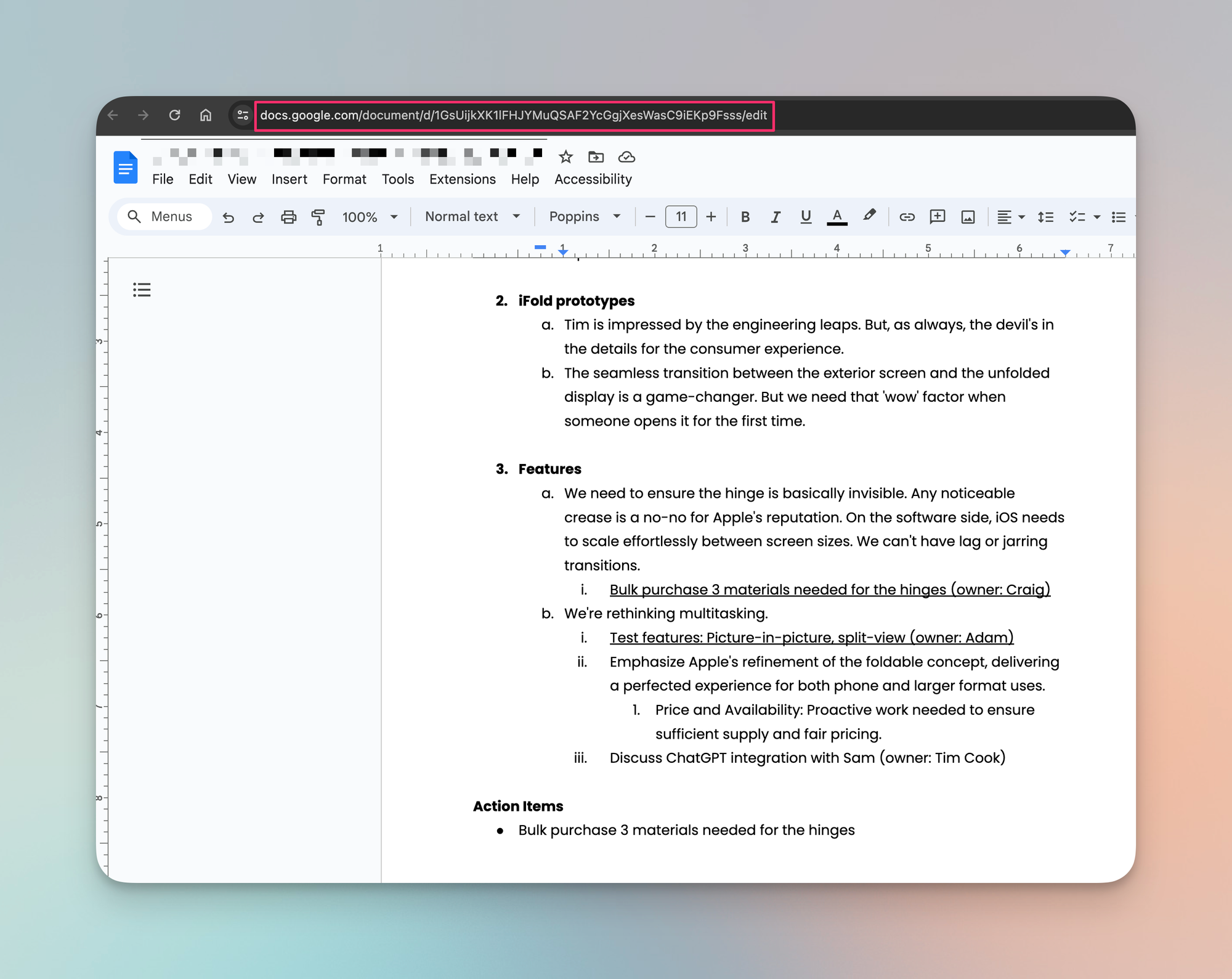This screenshot has height=979, width=1232.
Task: Reload the page
Action: [x=175, y=115]
